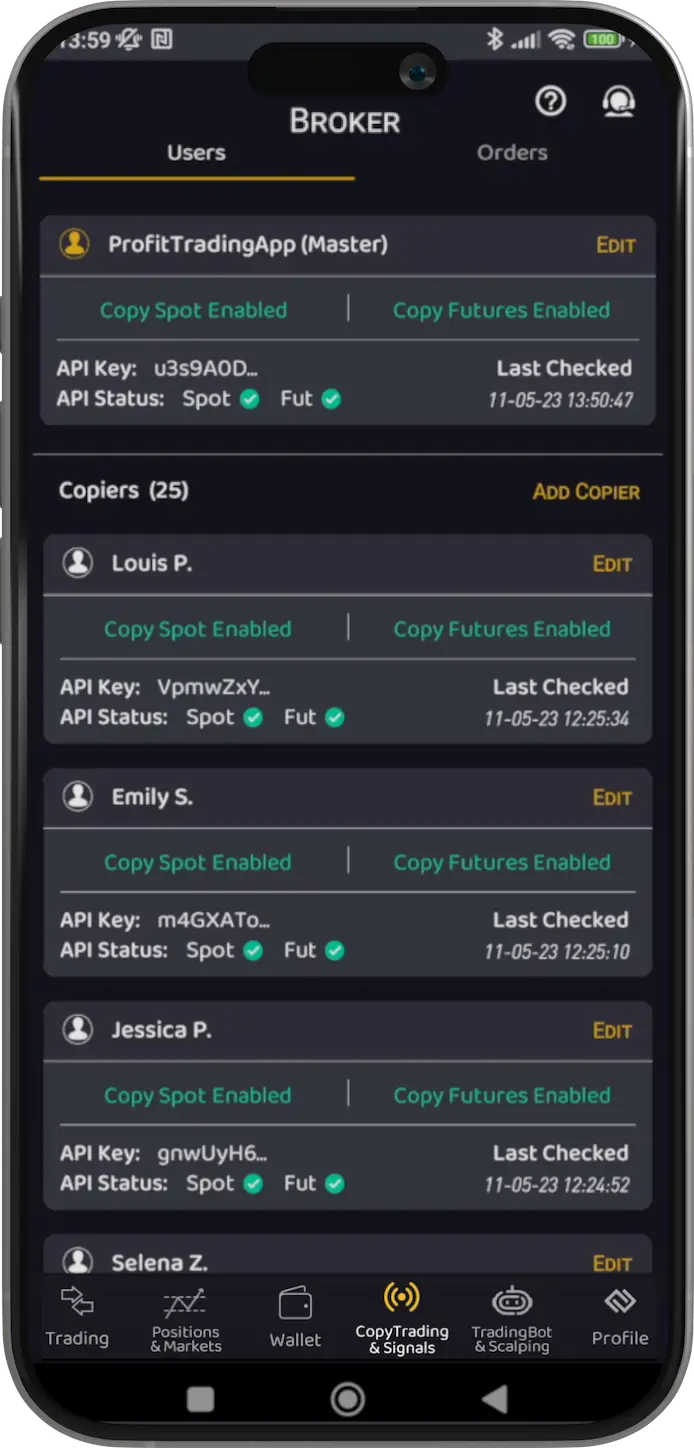The image size is (694, 1448).
Task: Edit the ProfitTradingApp Master account
Action: (616, 245)
